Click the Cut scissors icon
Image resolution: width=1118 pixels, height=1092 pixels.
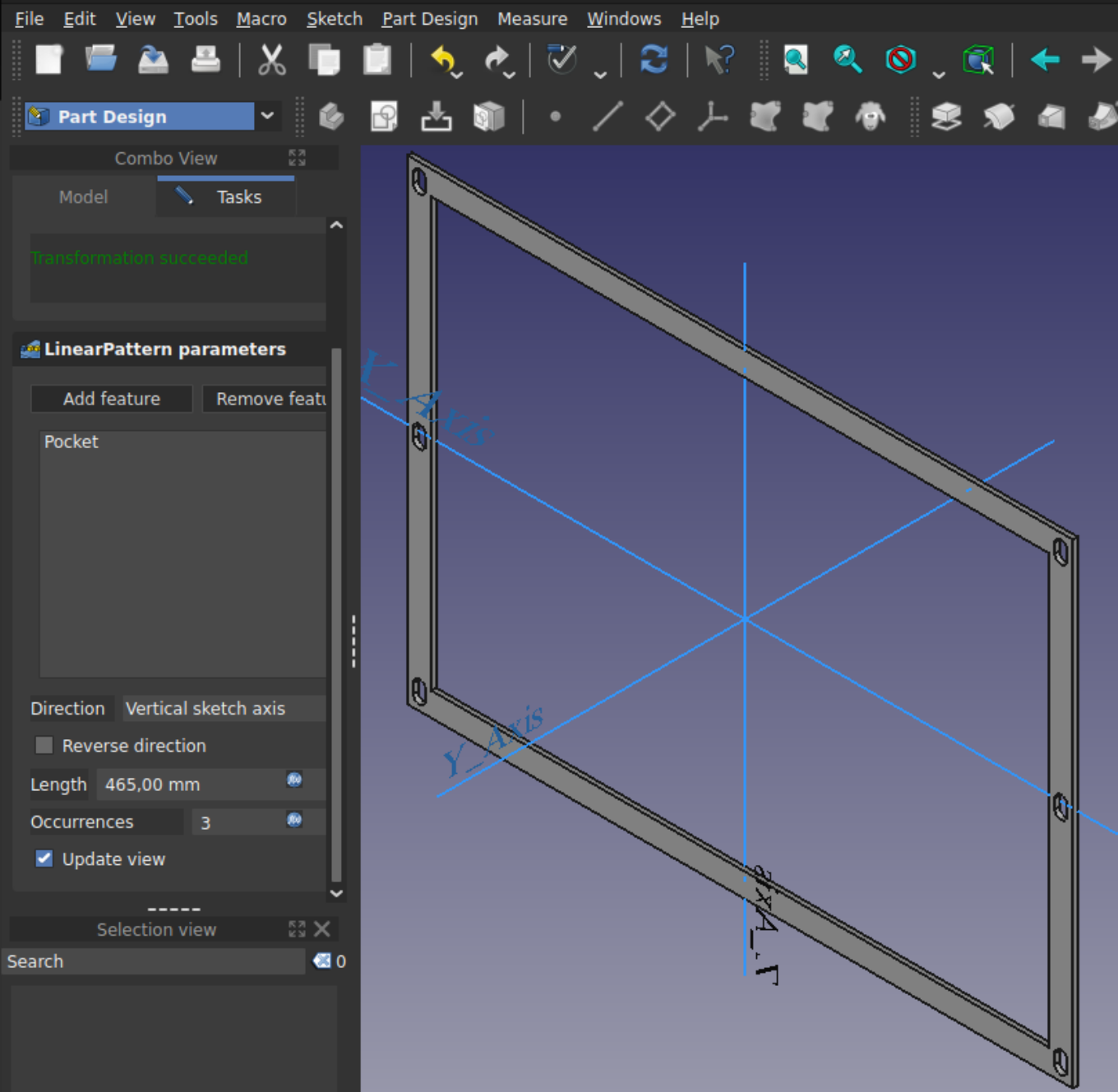[271, 60]
